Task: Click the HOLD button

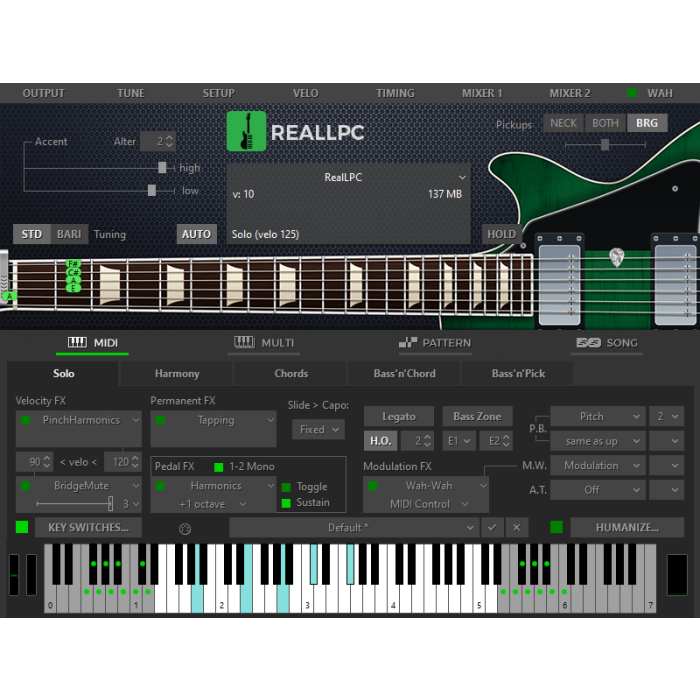Action: coord(501,234)
